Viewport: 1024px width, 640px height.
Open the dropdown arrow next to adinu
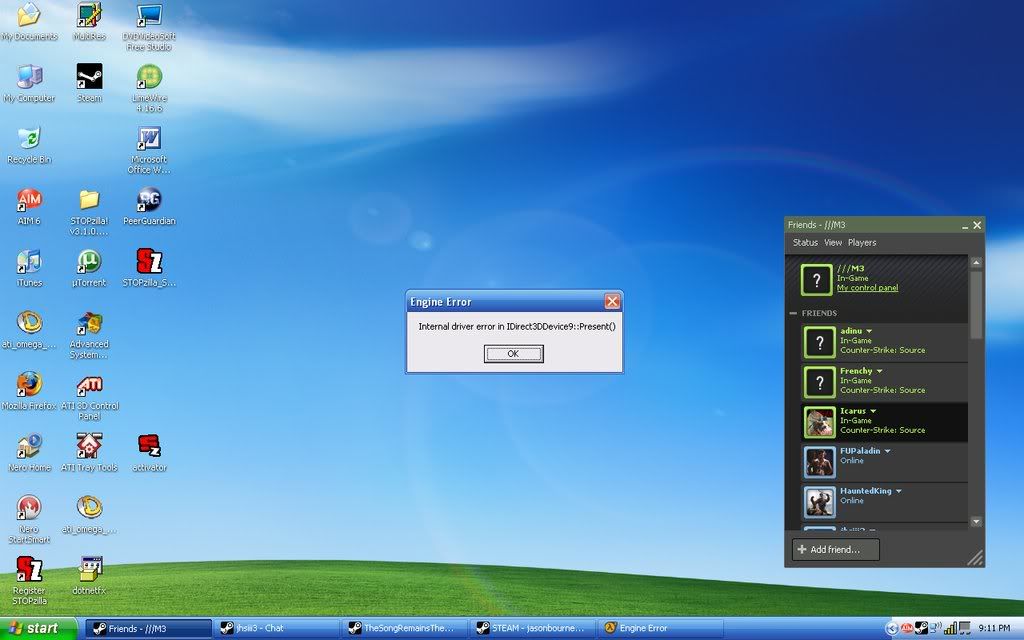pyautogui.click(x=869, y=332)
